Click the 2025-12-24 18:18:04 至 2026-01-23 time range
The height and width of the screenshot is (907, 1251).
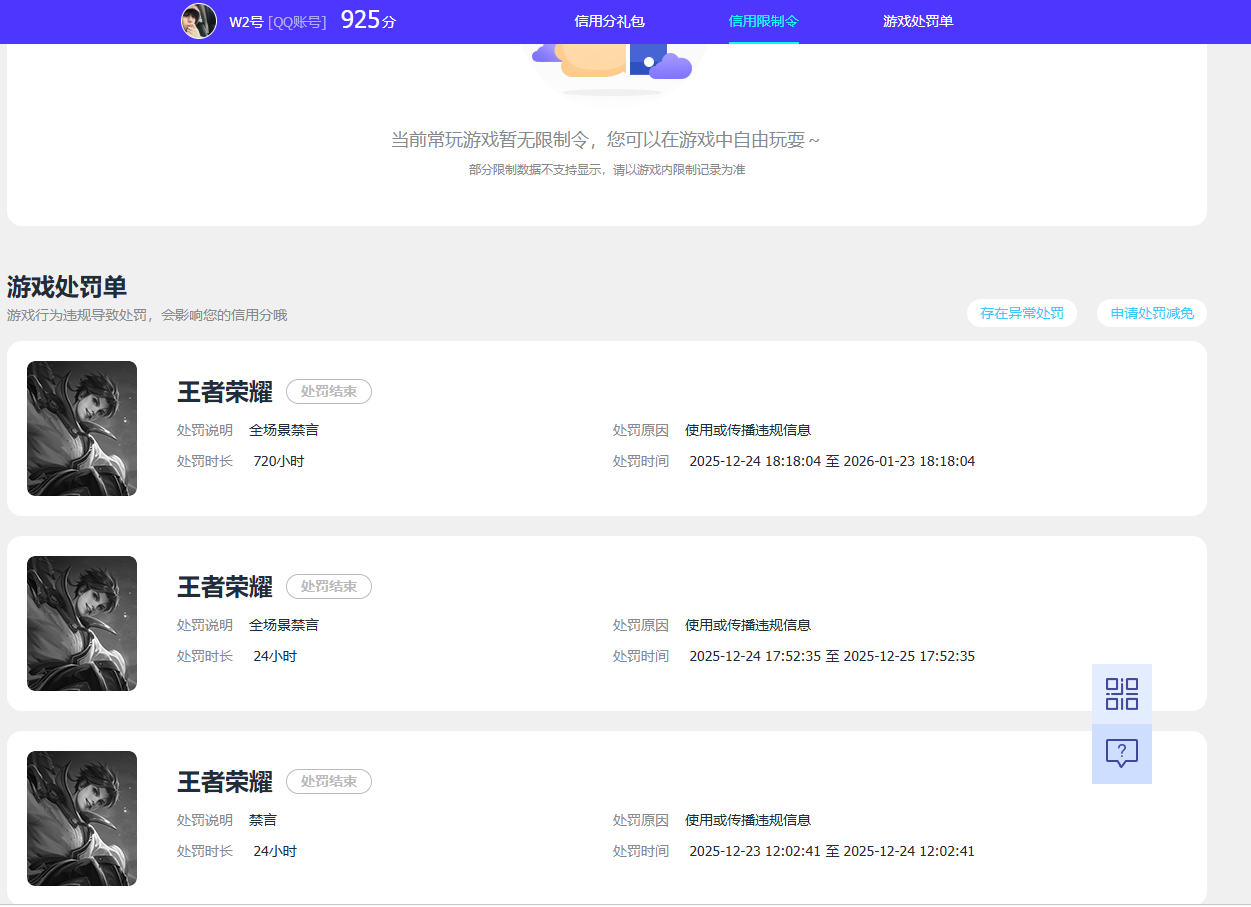click(x=832, y=461)
